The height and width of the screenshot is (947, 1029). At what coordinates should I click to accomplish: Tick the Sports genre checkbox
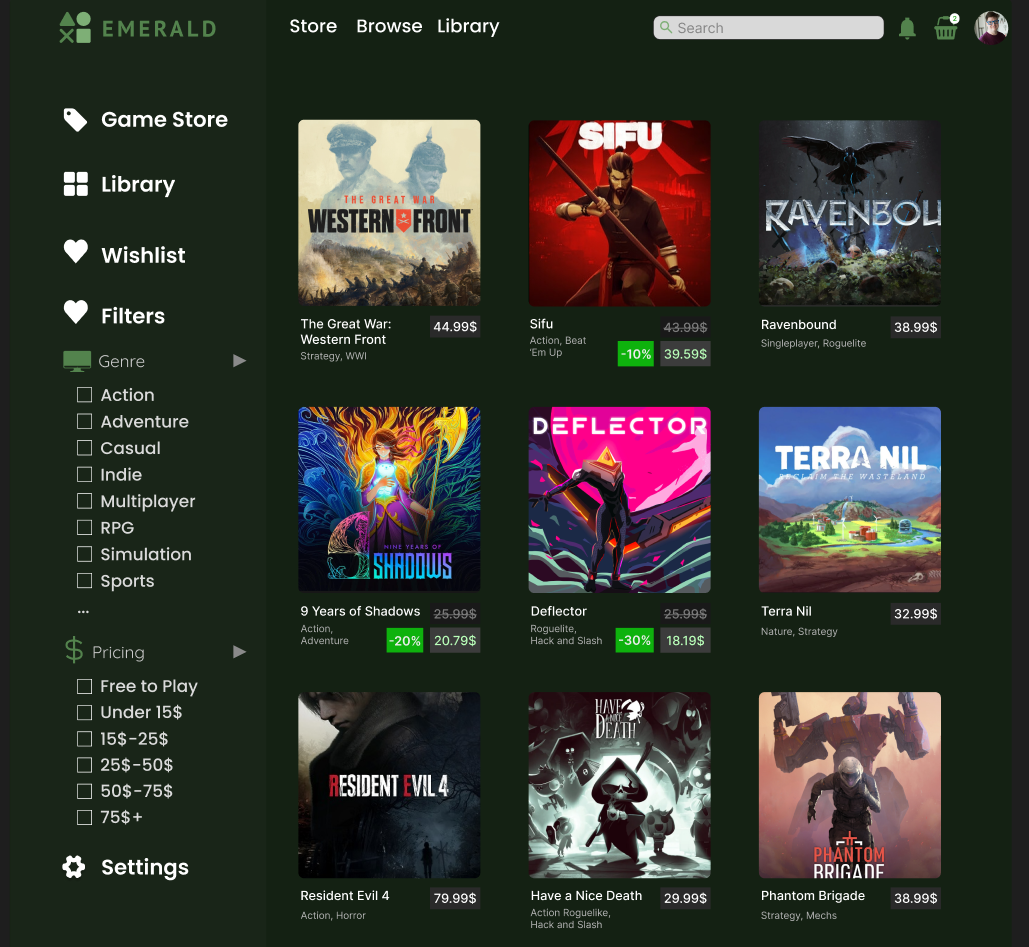pyautogui.click(x=84, y=580)
